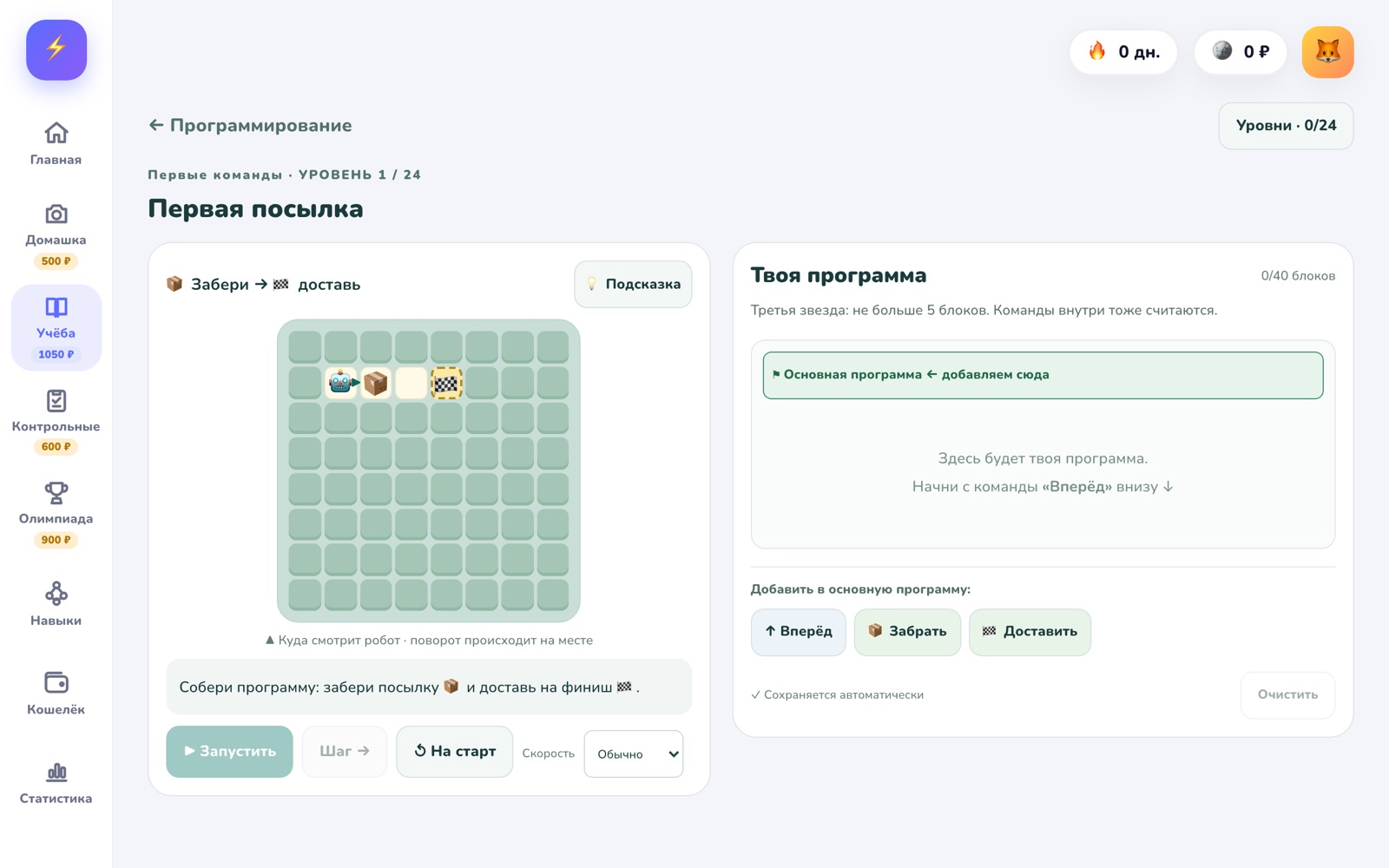
Task: Click the checkered finish cell on grid
Action: pos(446,383)
